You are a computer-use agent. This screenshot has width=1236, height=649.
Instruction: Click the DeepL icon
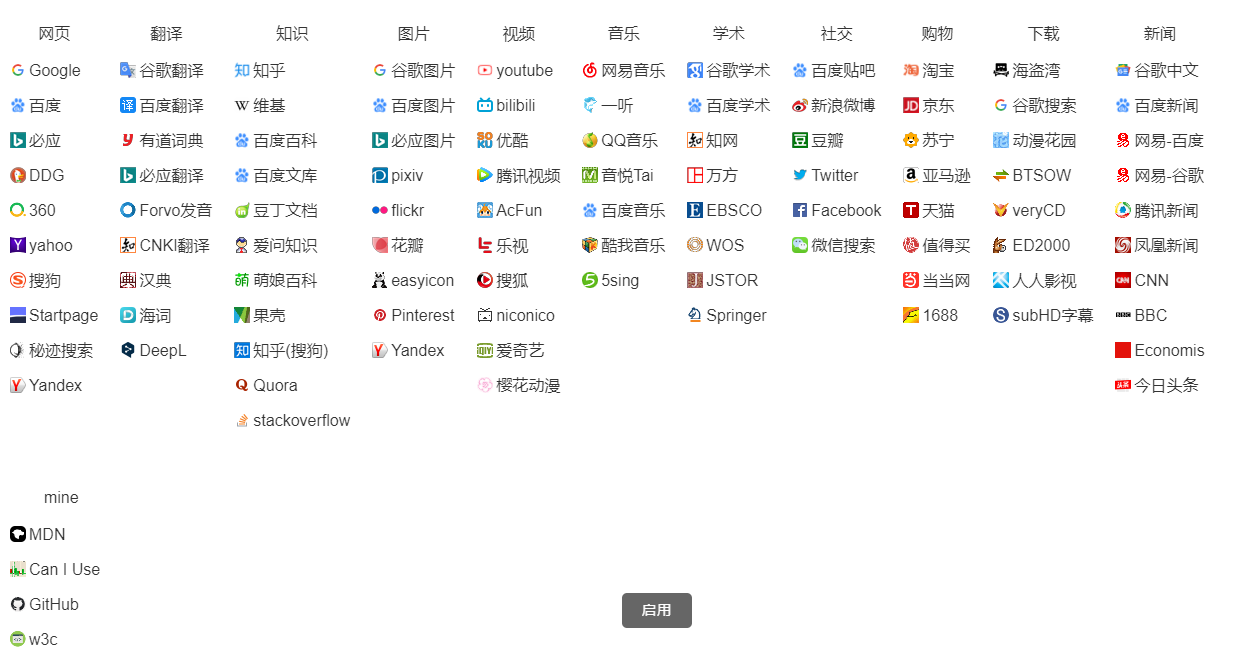pyautogui.click(x=128, y=351)
